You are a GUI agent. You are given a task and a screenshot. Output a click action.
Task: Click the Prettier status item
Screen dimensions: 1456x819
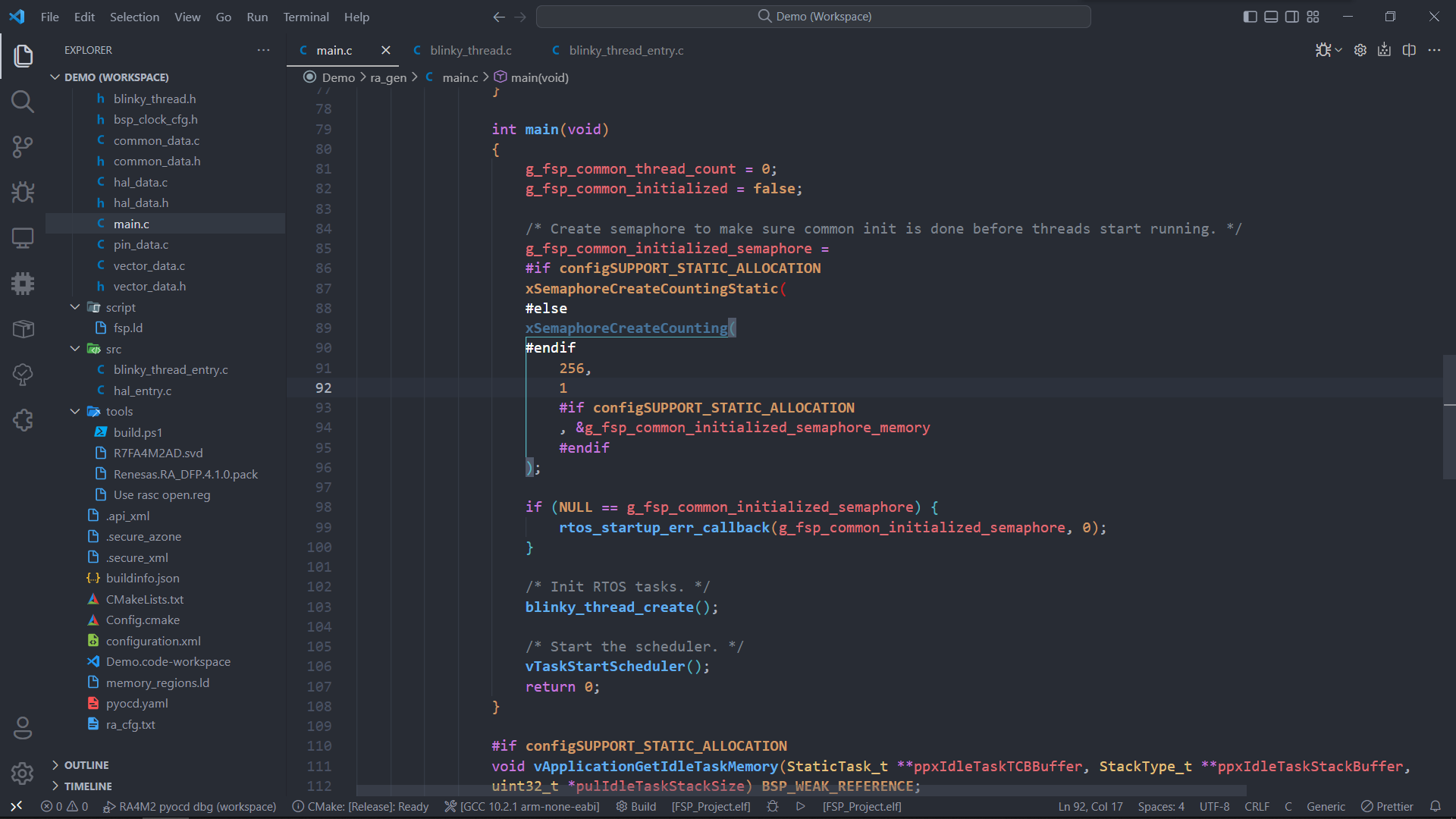[x=1387, y=806]
